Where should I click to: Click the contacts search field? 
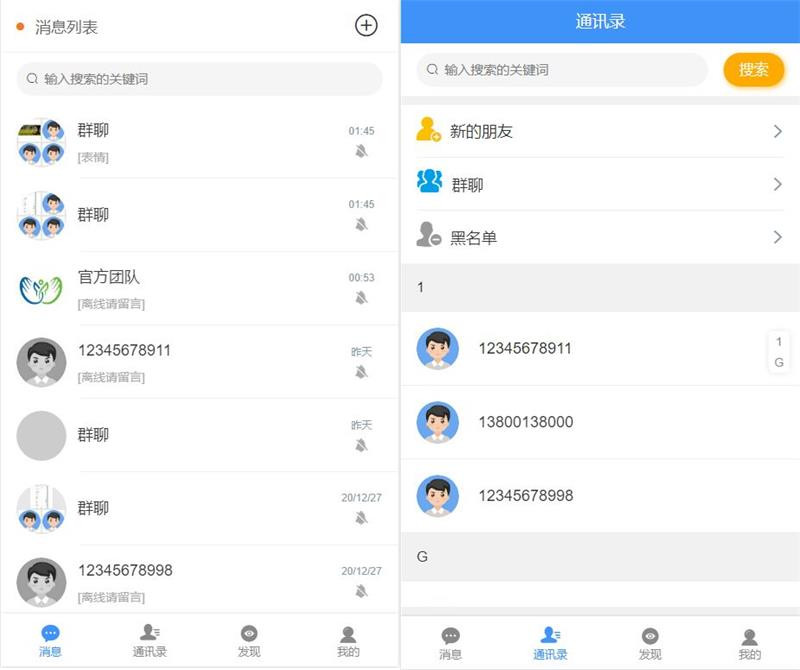(x=562, y=69)
